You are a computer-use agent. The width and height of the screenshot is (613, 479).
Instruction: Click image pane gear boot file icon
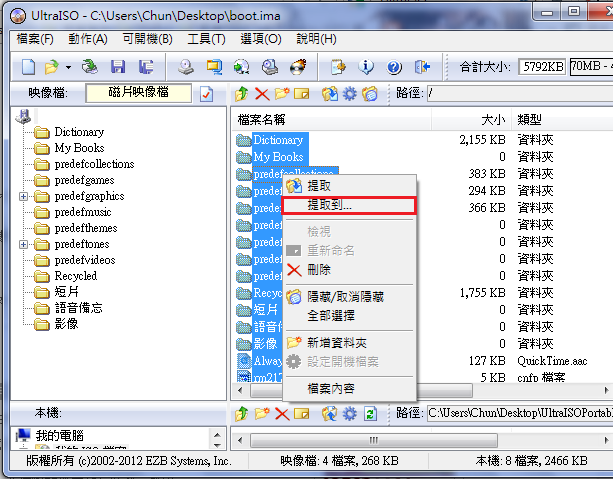[350, 94]
